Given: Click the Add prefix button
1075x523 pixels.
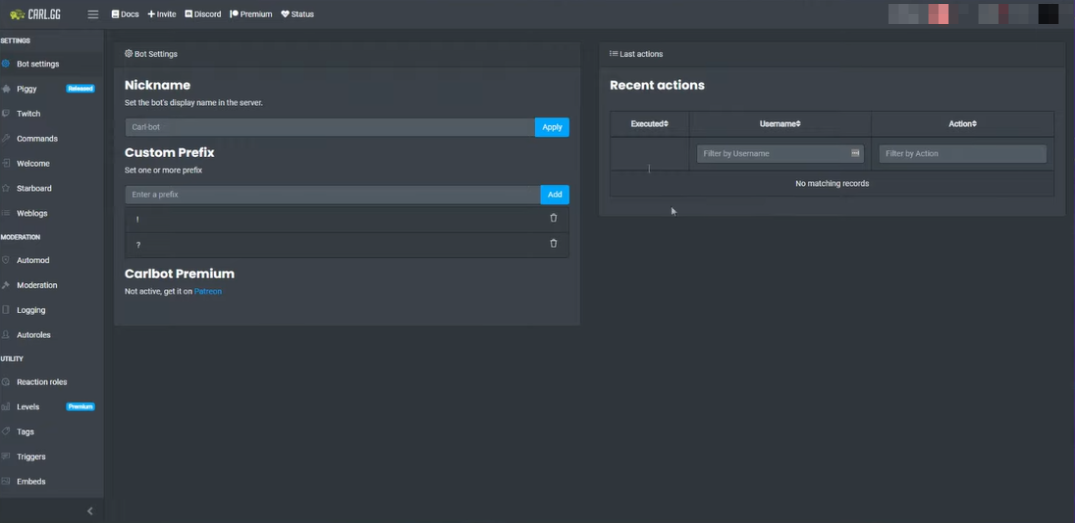Looking at the screenshot, I should (555, 195).
